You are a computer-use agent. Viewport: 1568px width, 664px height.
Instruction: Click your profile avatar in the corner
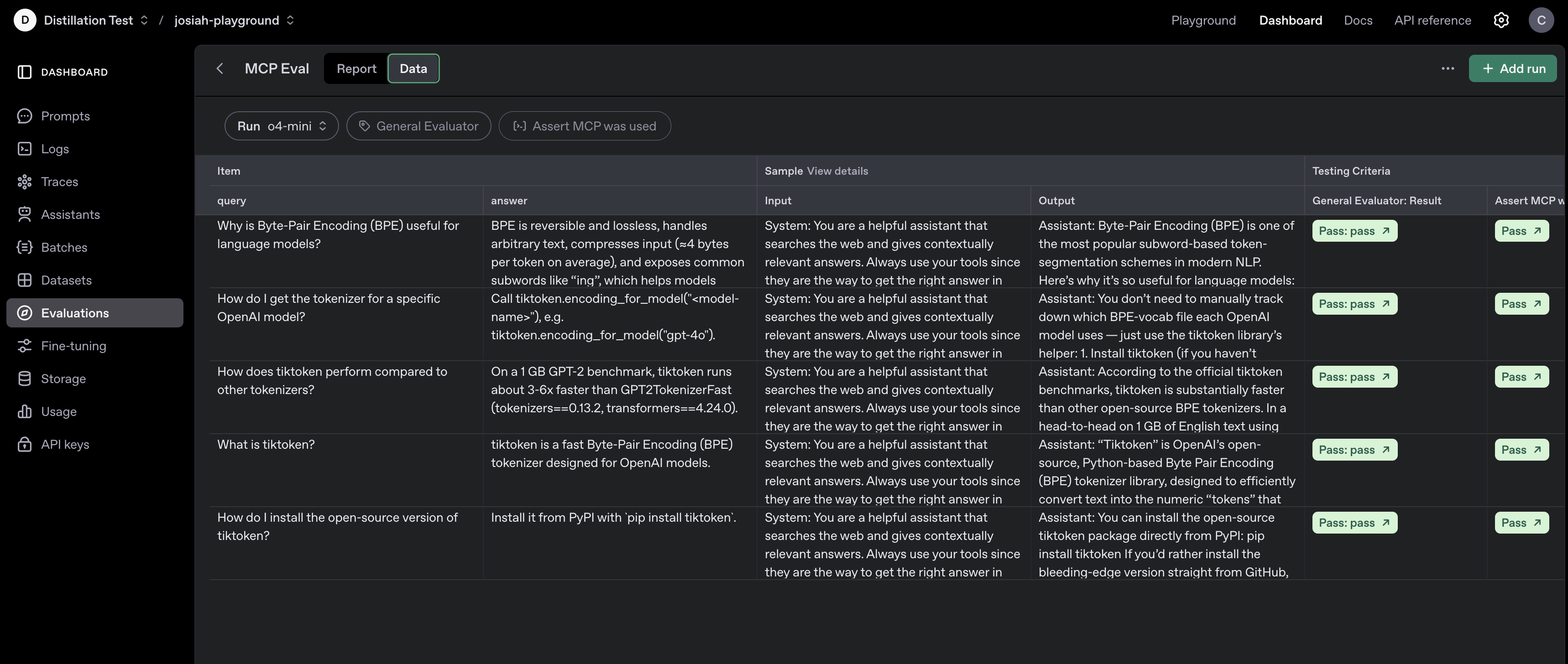1542,20
